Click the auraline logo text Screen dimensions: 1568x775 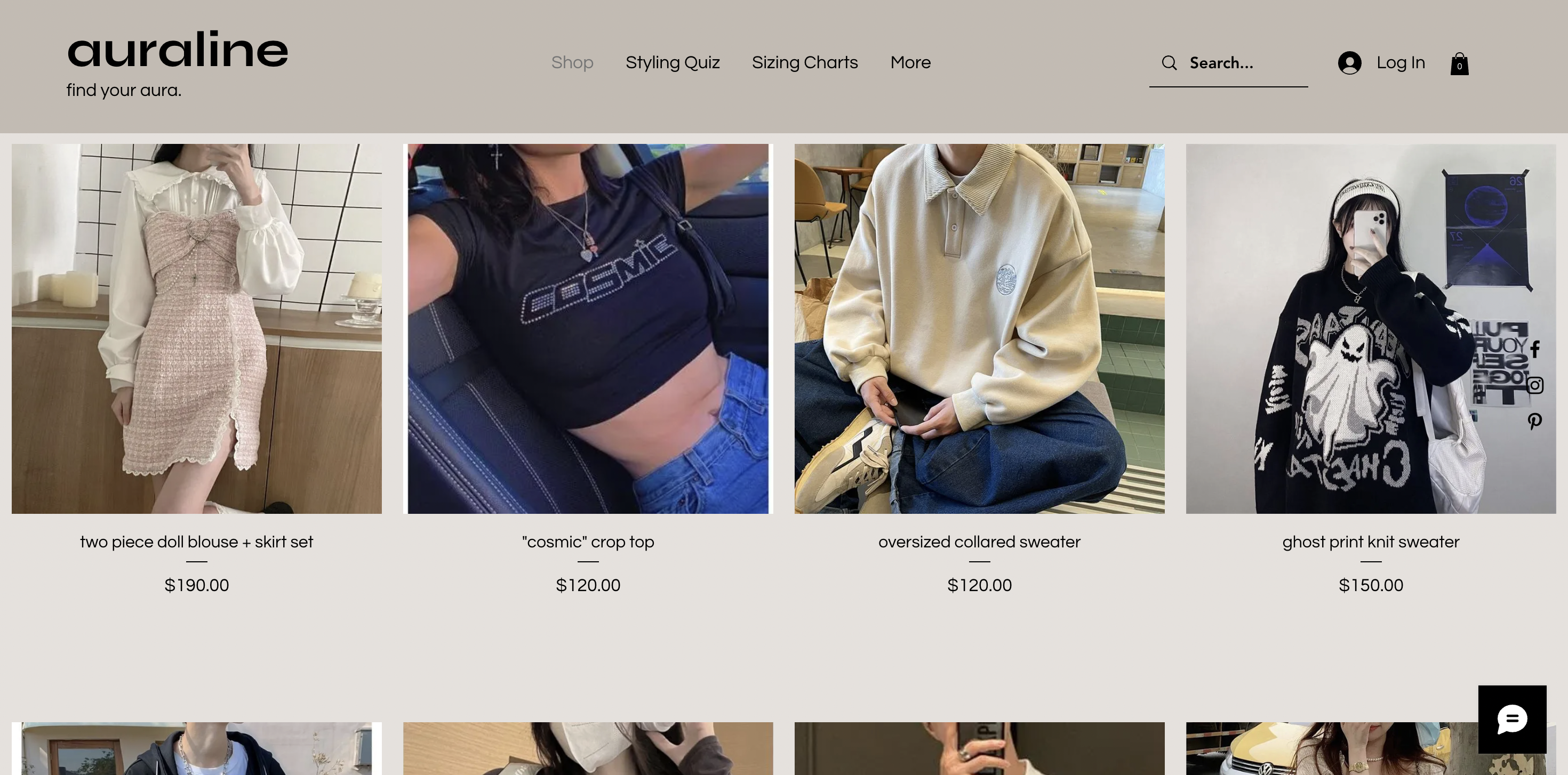[177, 50]
